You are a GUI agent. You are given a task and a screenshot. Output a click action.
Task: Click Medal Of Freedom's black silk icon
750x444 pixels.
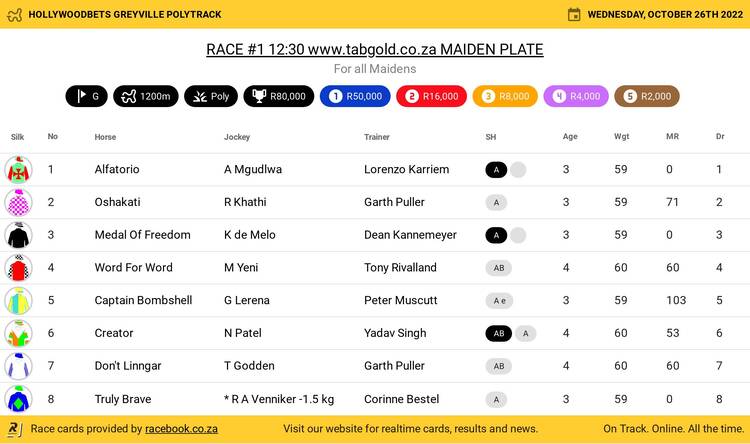pyautogui.click(x=18, y=235)
